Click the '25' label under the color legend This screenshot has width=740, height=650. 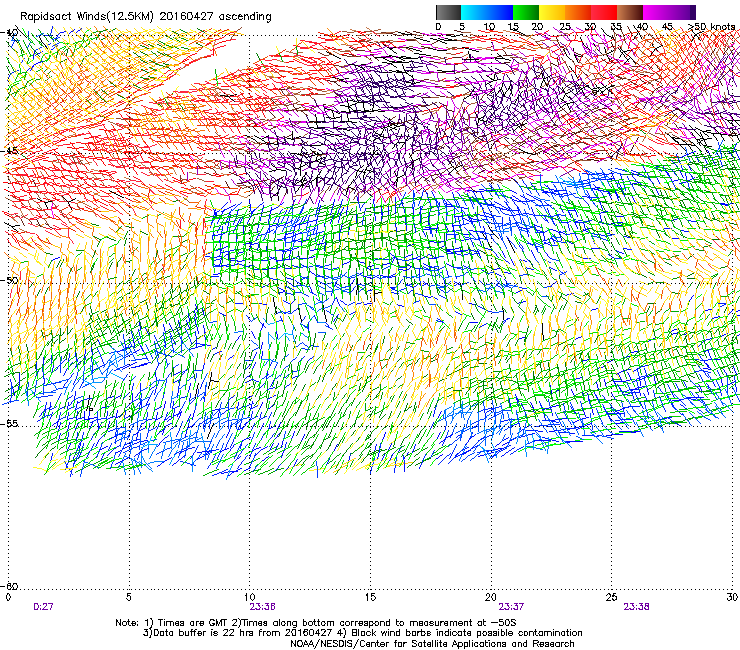[x=564, y=26]
